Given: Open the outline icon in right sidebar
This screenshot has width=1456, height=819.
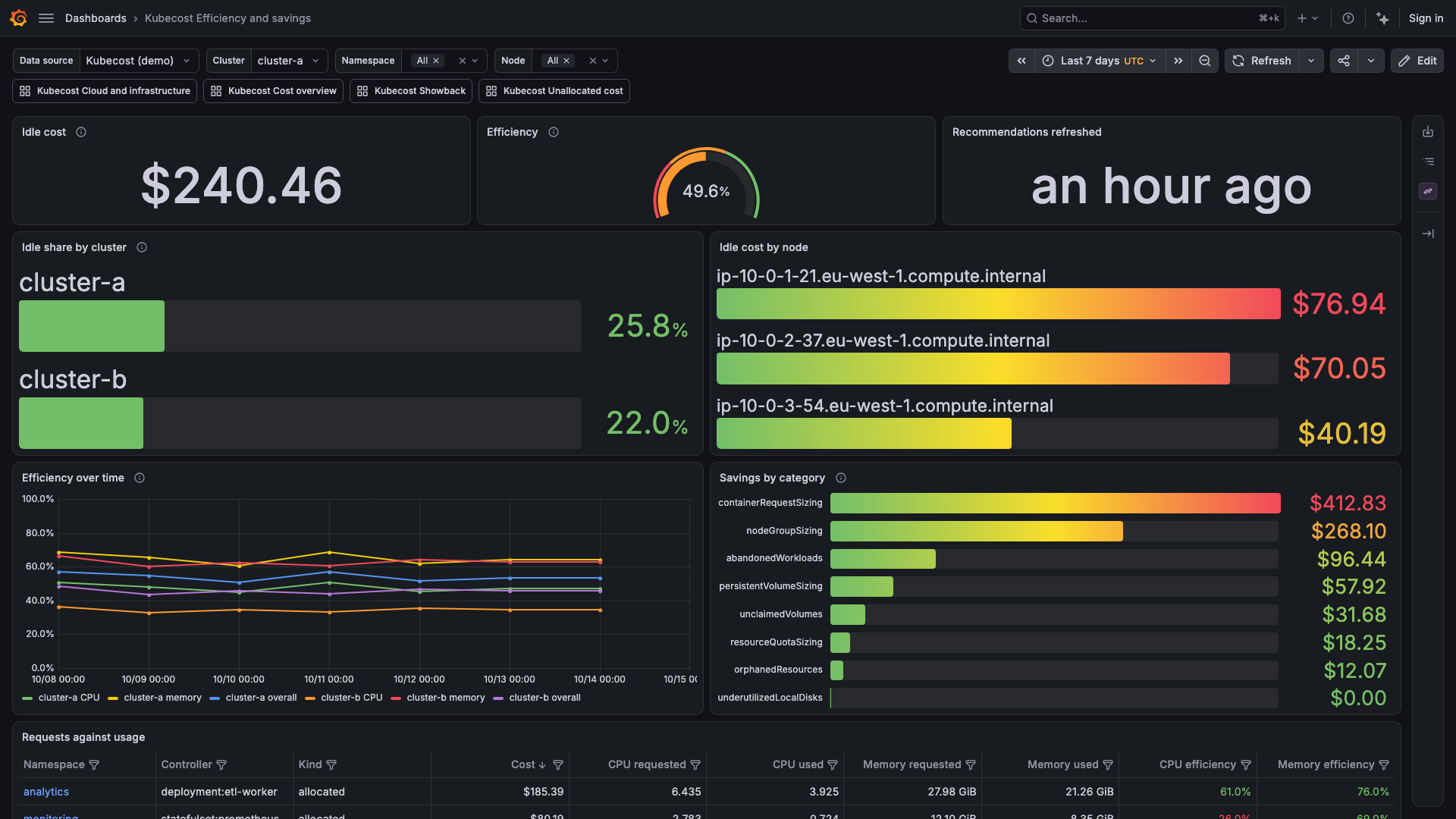Looking at the screenshot, I should pos(1428,162).
